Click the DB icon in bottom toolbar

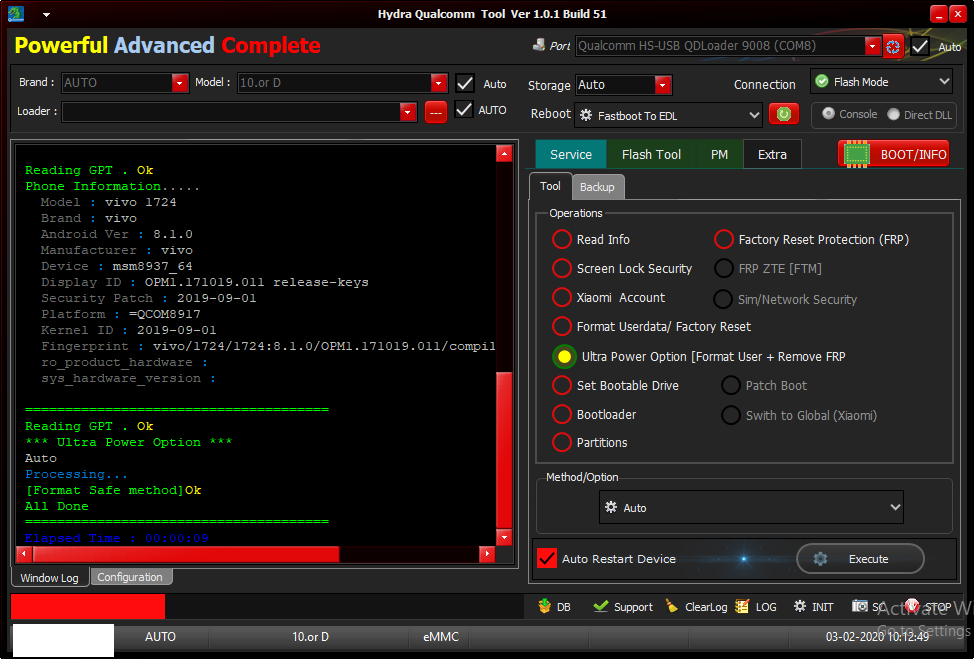pyautogui.click(x=545, y=606)
